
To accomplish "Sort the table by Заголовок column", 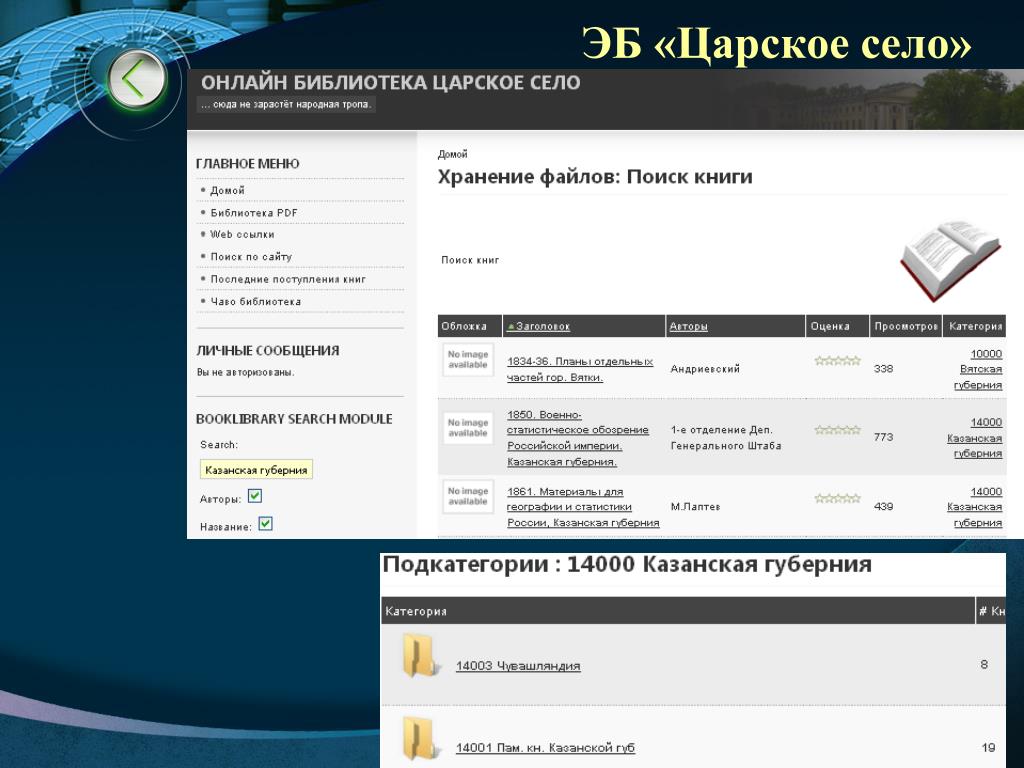I will click(x=539, y=326).
